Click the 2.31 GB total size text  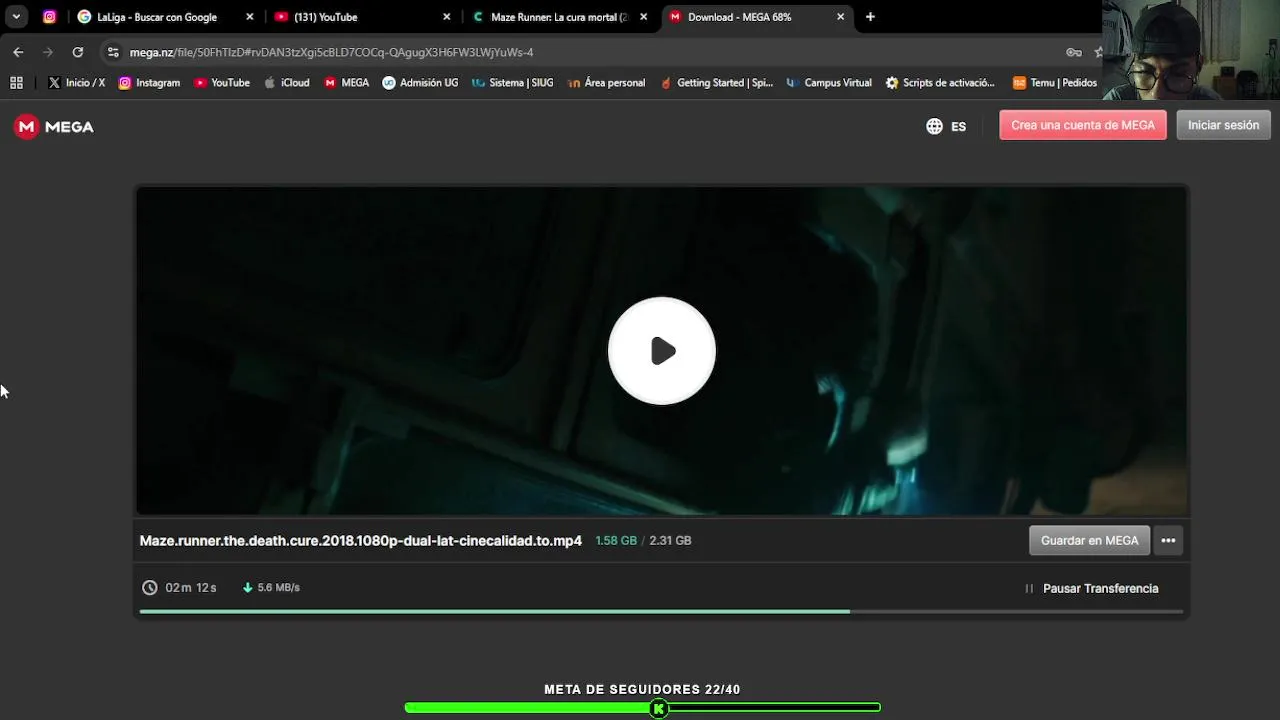point(670,540)
